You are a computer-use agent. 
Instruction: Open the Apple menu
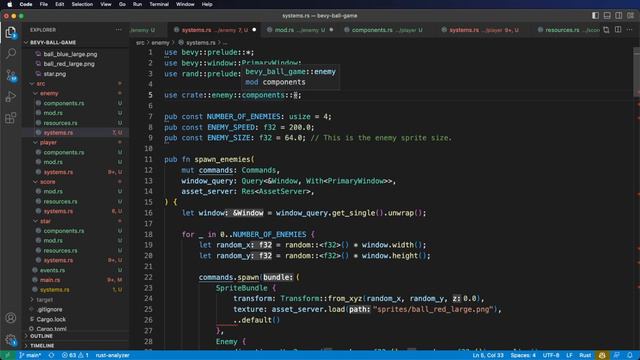pyautogui.click(x=9, y=4)
